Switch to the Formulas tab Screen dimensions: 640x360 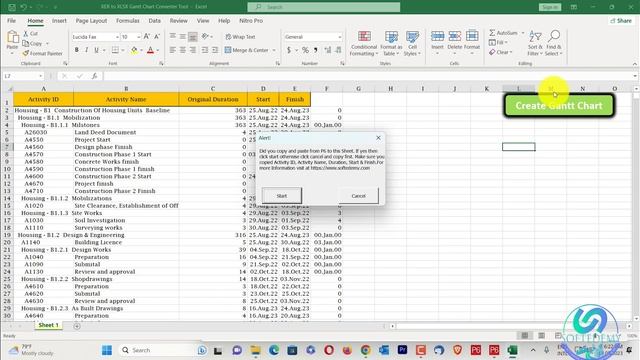(127, 20)
